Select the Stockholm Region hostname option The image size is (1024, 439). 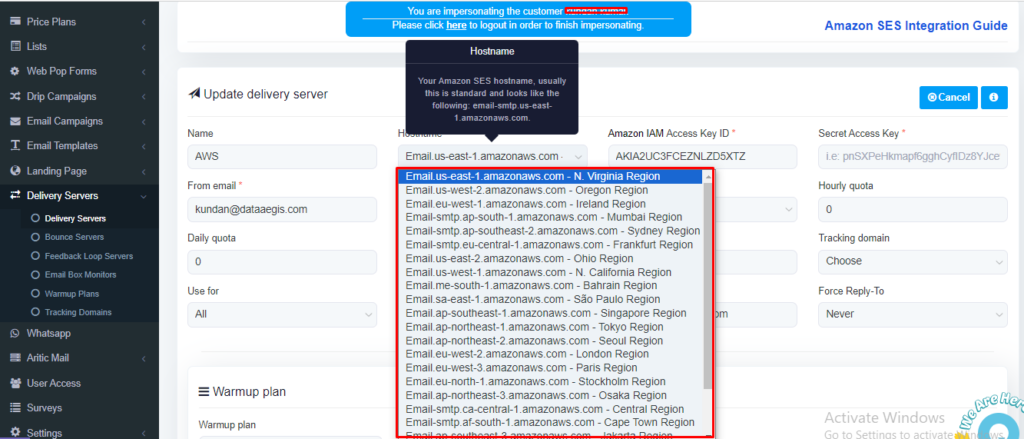(x=551, y=382)
